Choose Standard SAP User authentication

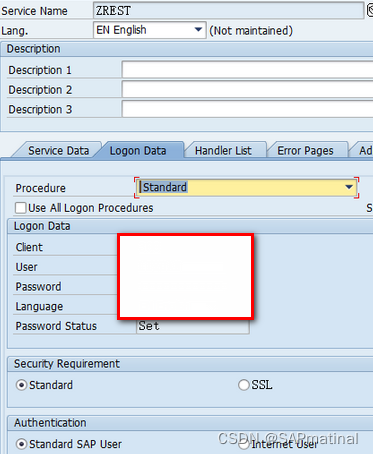(x=21, y=444)
